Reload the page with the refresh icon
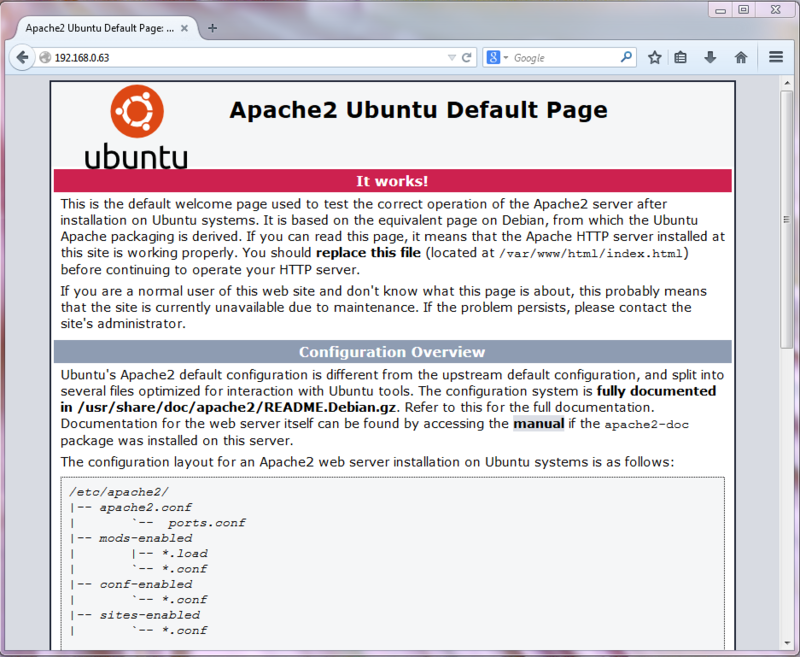The height and width of the screenshot is (657, 800). 468,57
